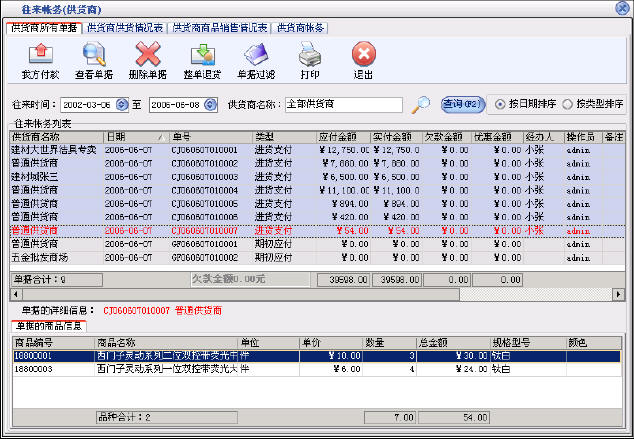Select the product row 18800003

[36, 367]
